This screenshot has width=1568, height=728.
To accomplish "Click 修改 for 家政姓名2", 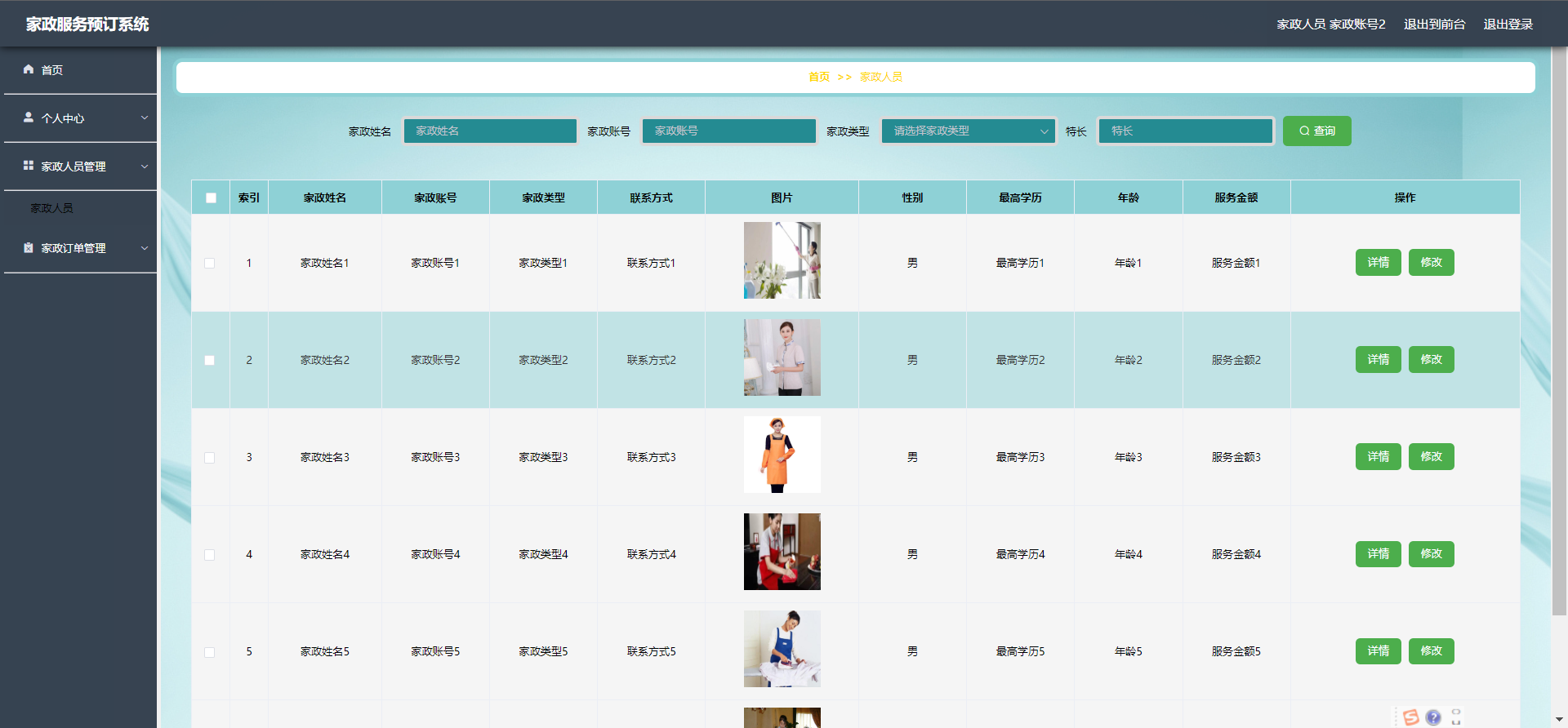I will (x=1431, y=359).
